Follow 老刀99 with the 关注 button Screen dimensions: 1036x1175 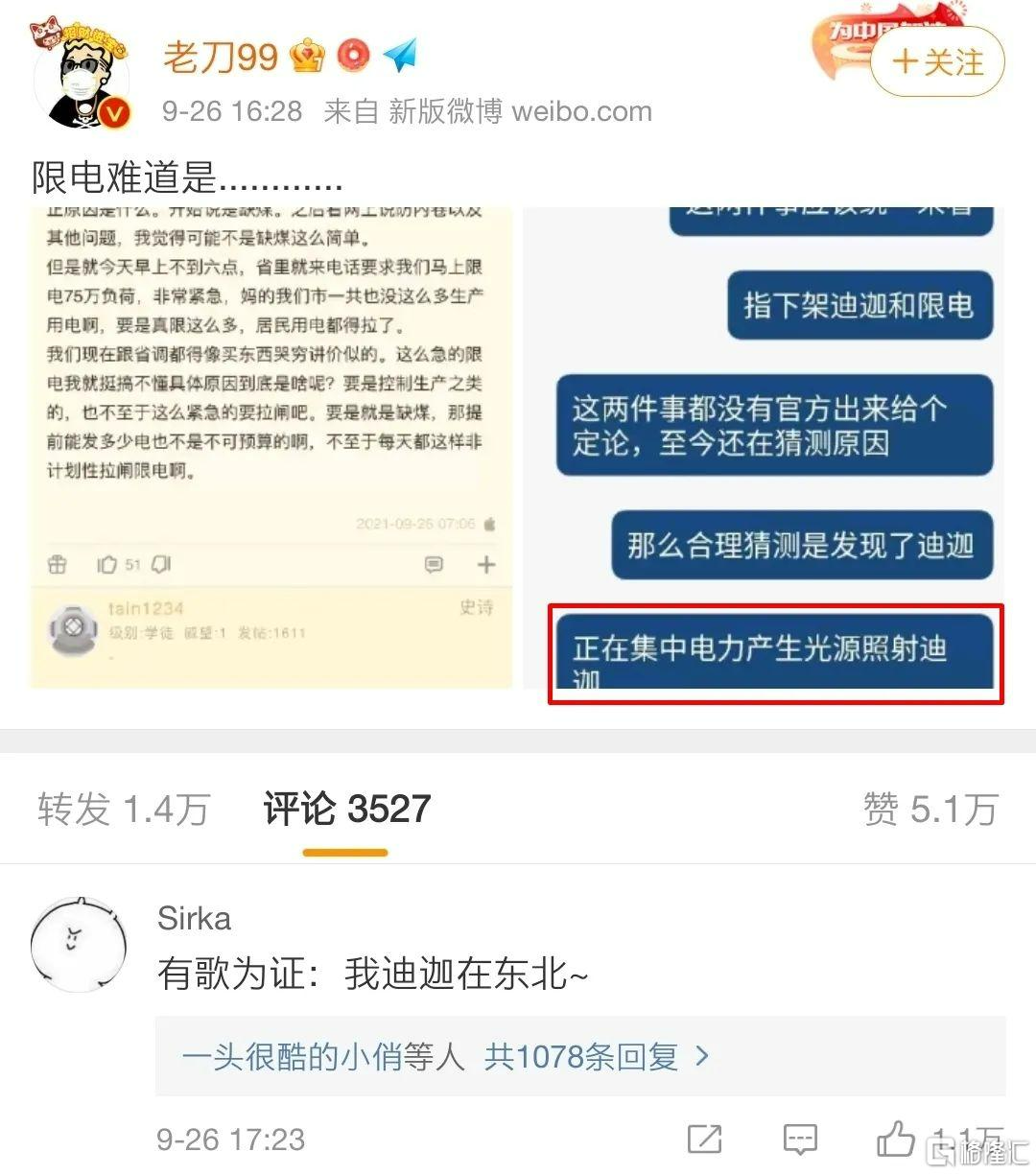[x=937, y=62]
